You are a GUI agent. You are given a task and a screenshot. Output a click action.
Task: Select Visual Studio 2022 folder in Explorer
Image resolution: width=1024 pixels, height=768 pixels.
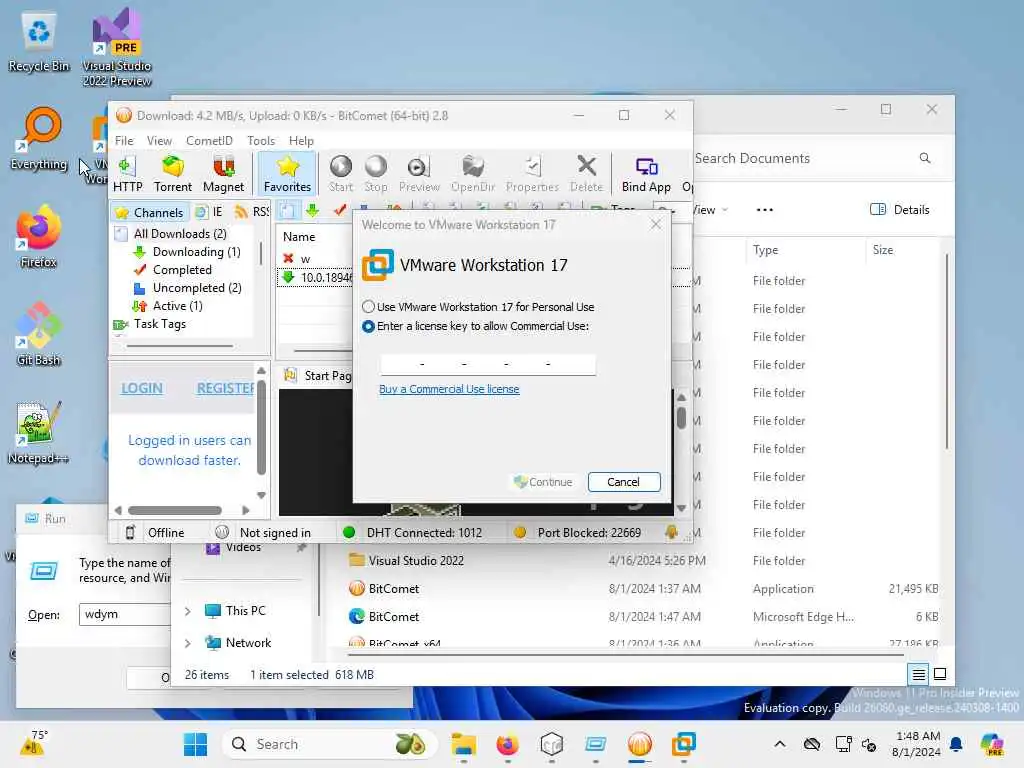(x=415, y=561)
